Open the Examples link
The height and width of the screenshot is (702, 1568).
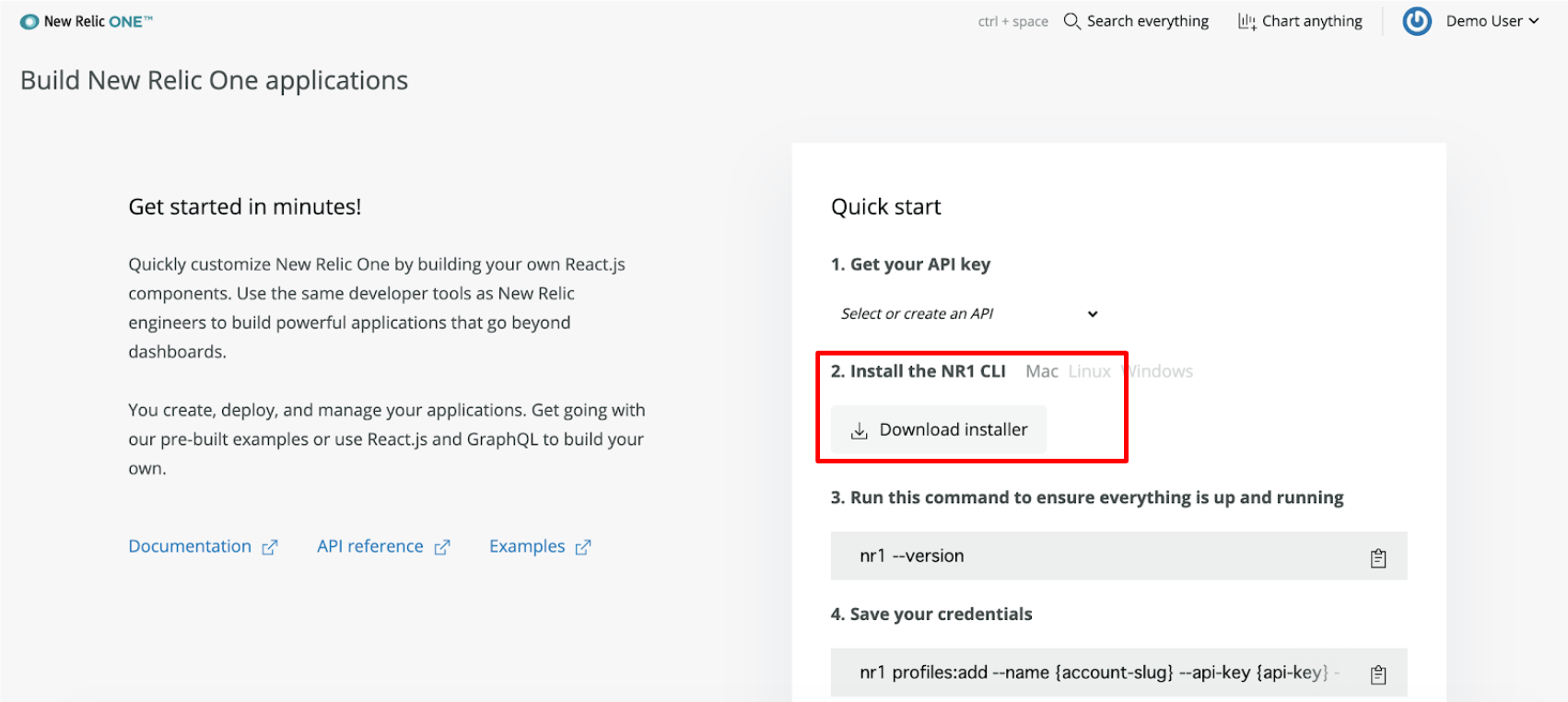(x=527, y=546)
